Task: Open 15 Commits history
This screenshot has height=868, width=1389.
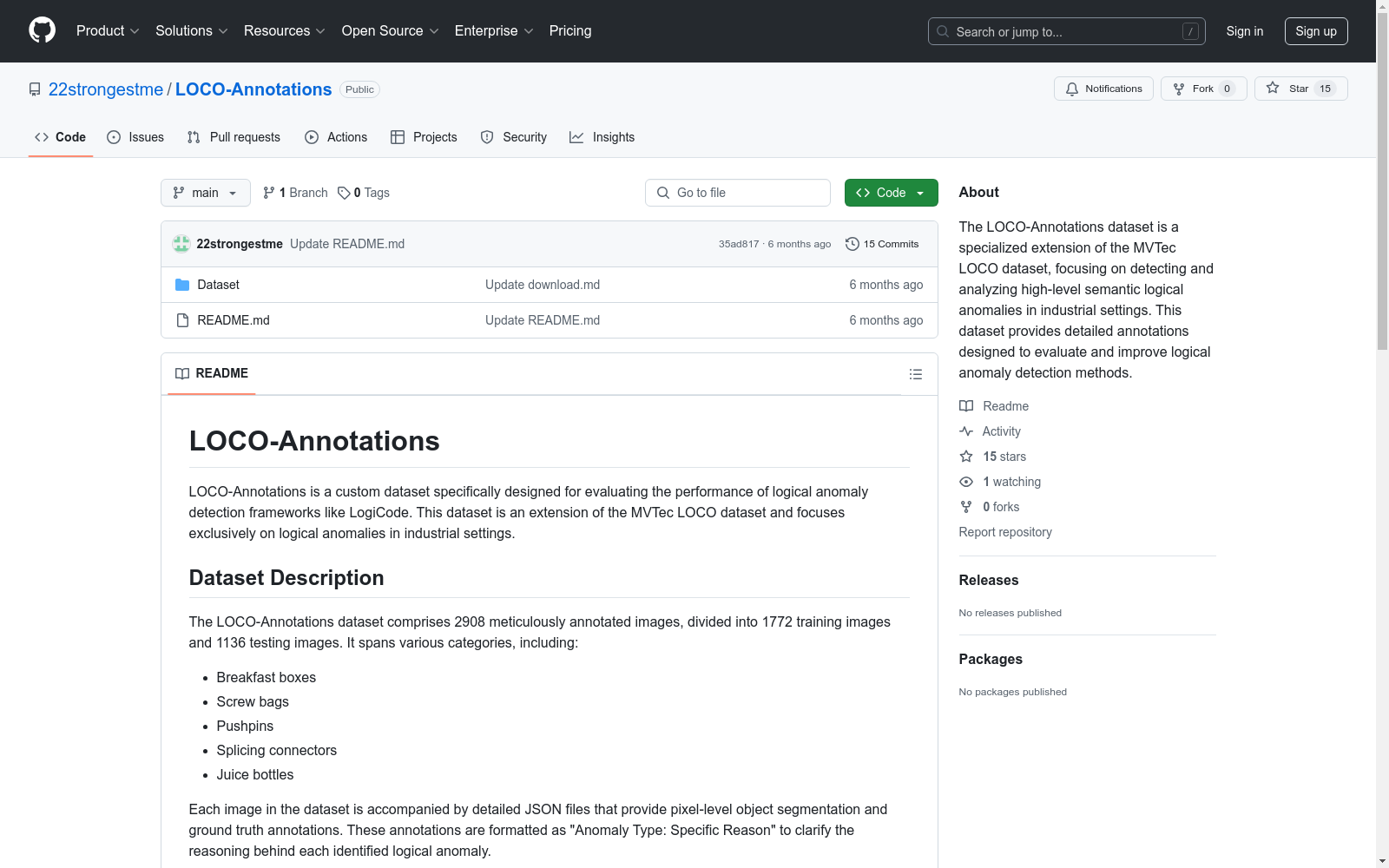Action: pyautogui.click(x=882, y=244)
